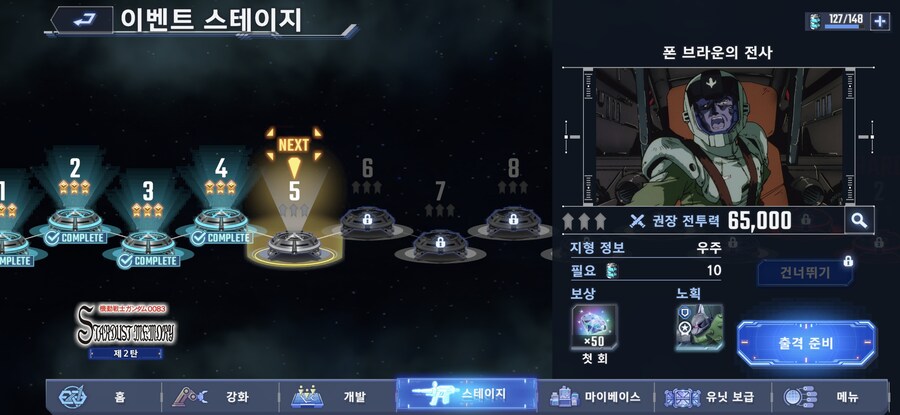
Task: Tap locked stage 8 node
Action: click(x=513, y=220)
